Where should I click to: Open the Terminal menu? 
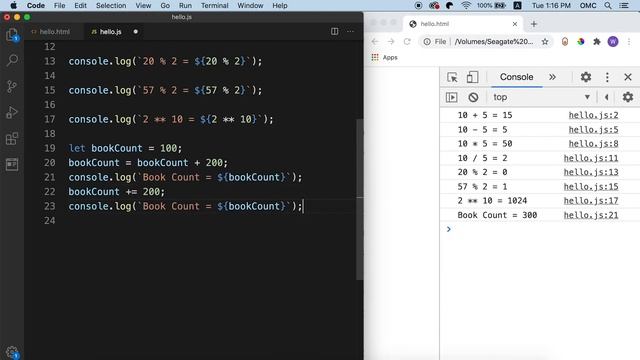click(214, 6)
